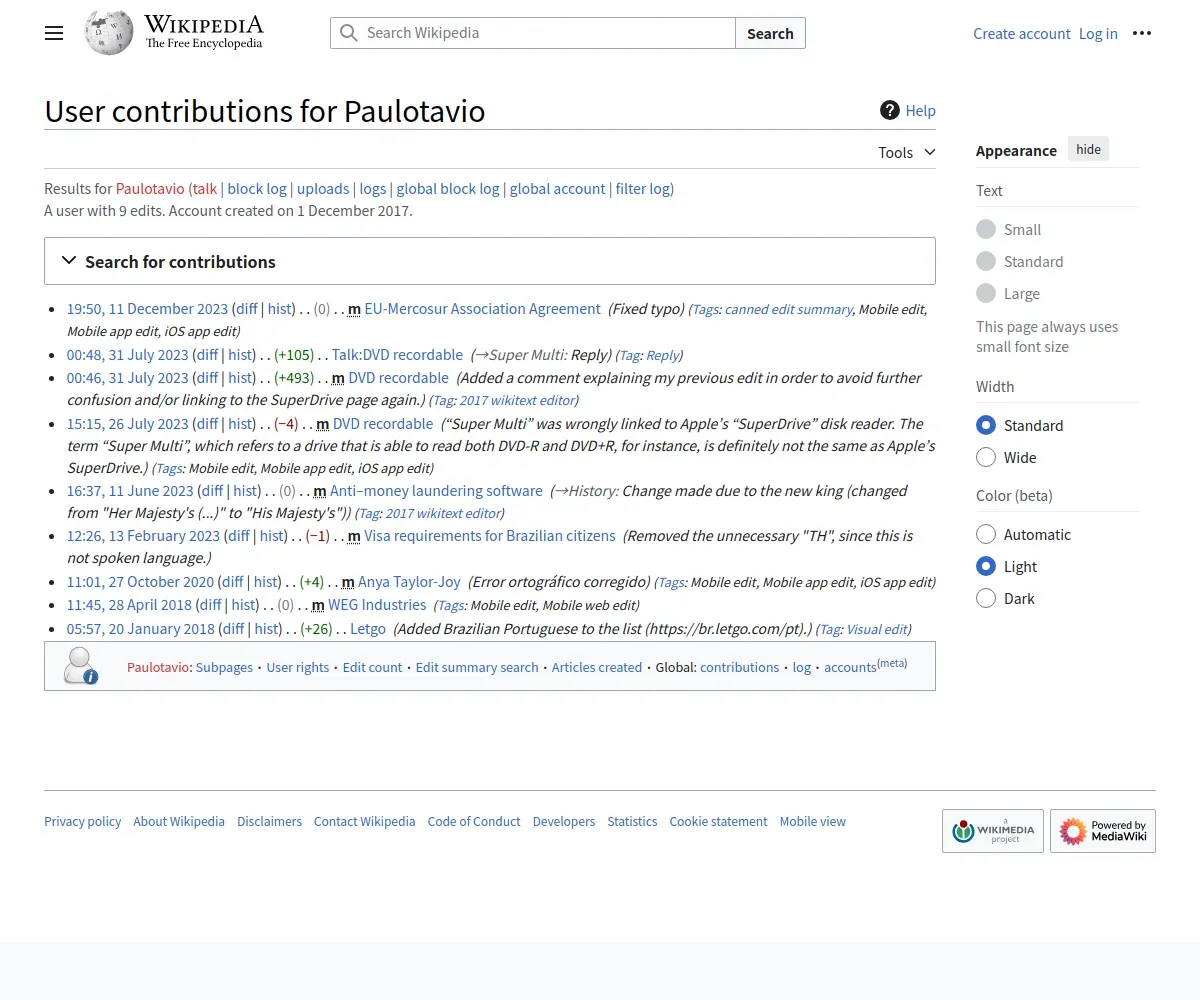Open Privacy policy footer link
Viewport: 1200px width, 1000px height.
pos(82,821)
